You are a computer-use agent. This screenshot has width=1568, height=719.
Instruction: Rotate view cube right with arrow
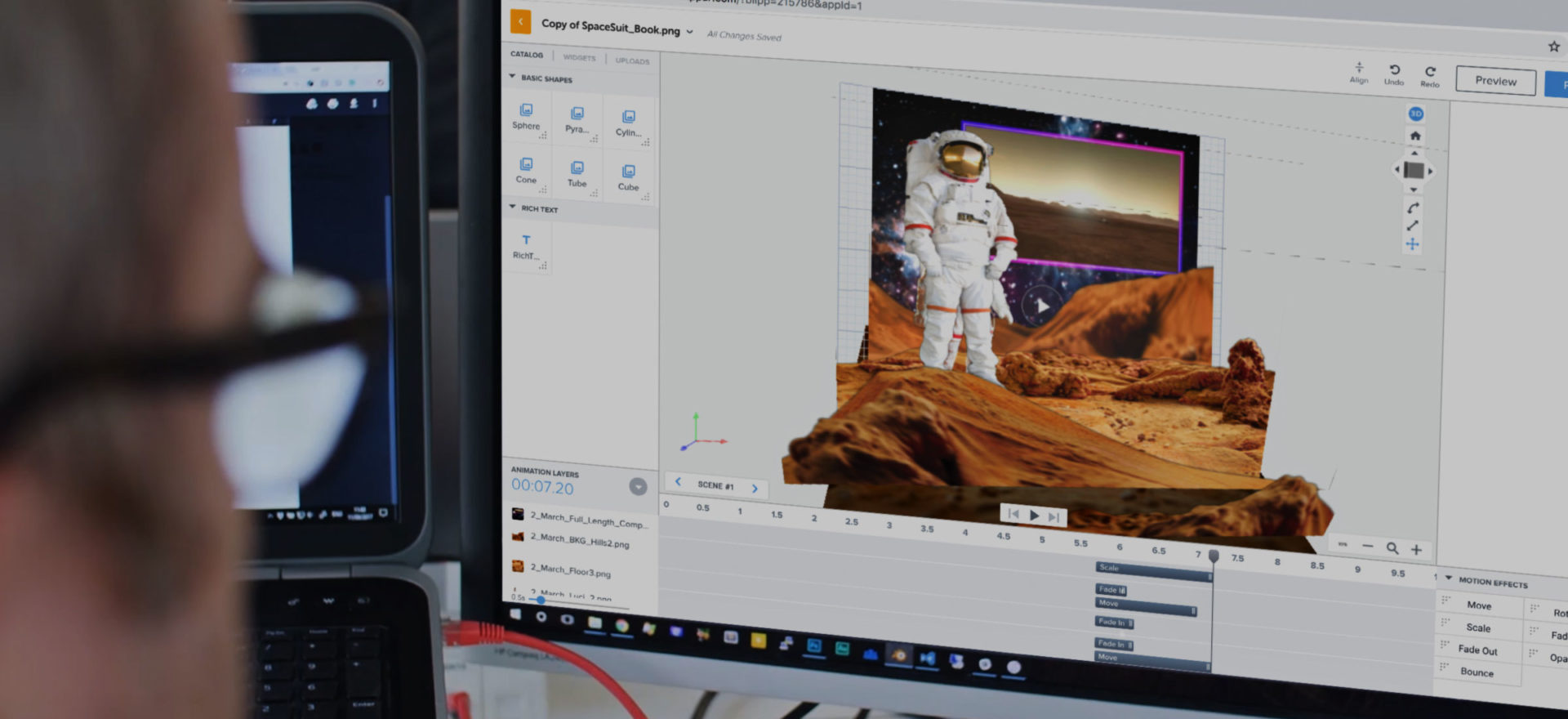(x=1431, y=172)
